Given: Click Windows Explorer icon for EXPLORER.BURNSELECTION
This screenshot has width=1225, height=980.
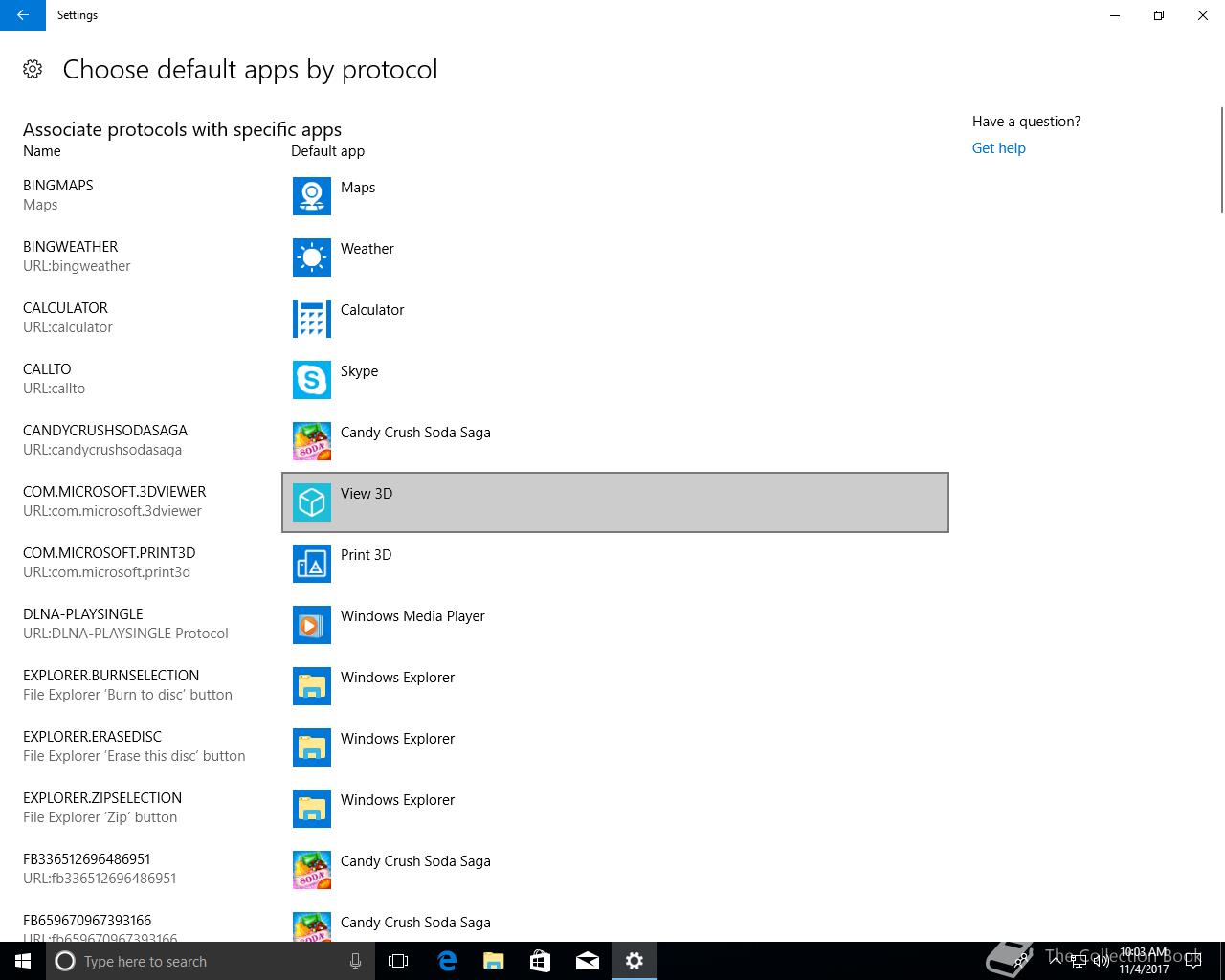Looking at the screenshot, I should tap(312, 686).
